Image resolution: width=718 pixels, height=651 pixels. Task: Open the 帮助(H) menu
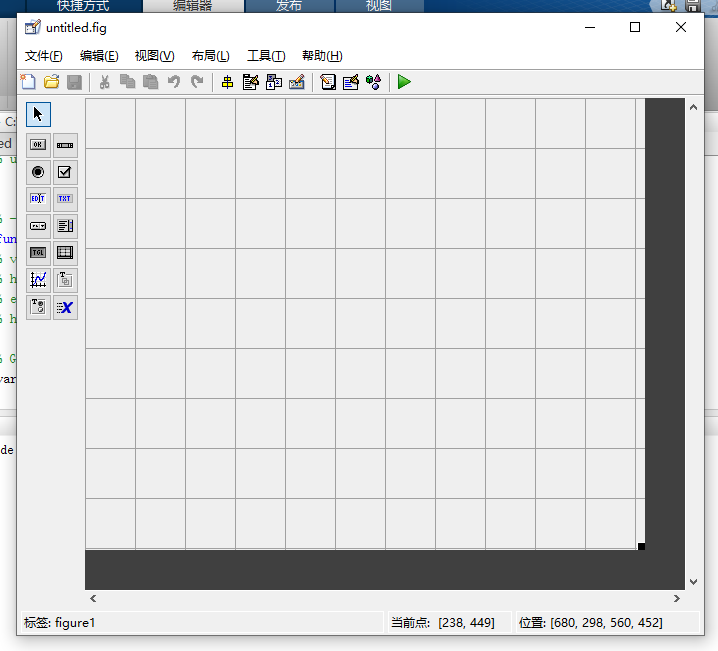pyautogui.click(x=322, y=56)
